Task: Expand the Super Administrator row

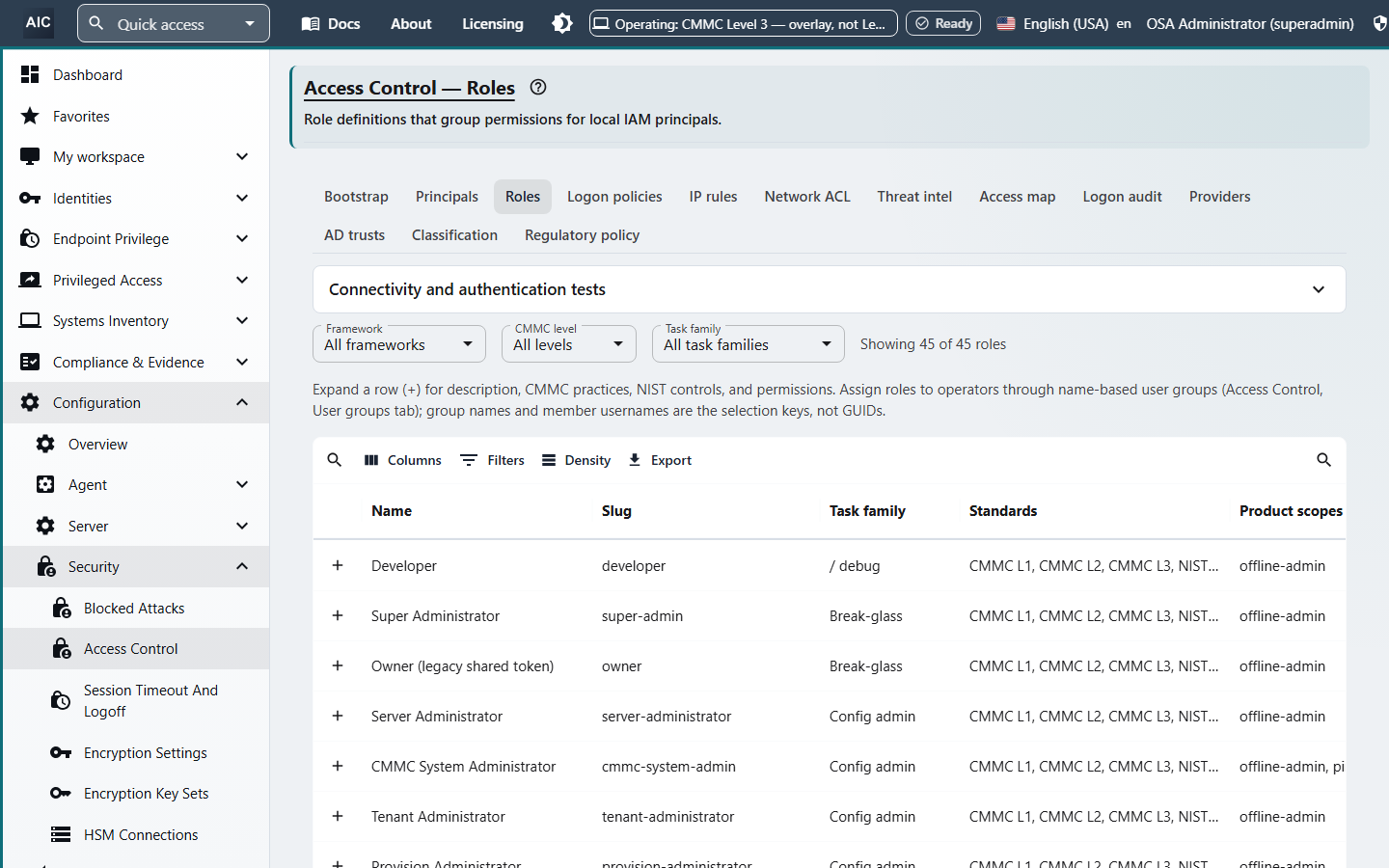Action: click(x=338, y=615)
